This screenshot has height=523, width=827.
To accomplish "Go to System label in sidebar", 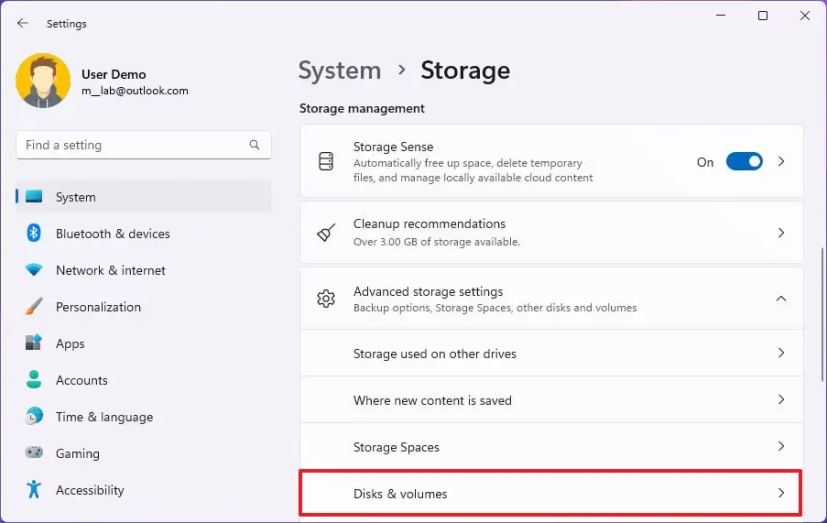I will (75, 197).
